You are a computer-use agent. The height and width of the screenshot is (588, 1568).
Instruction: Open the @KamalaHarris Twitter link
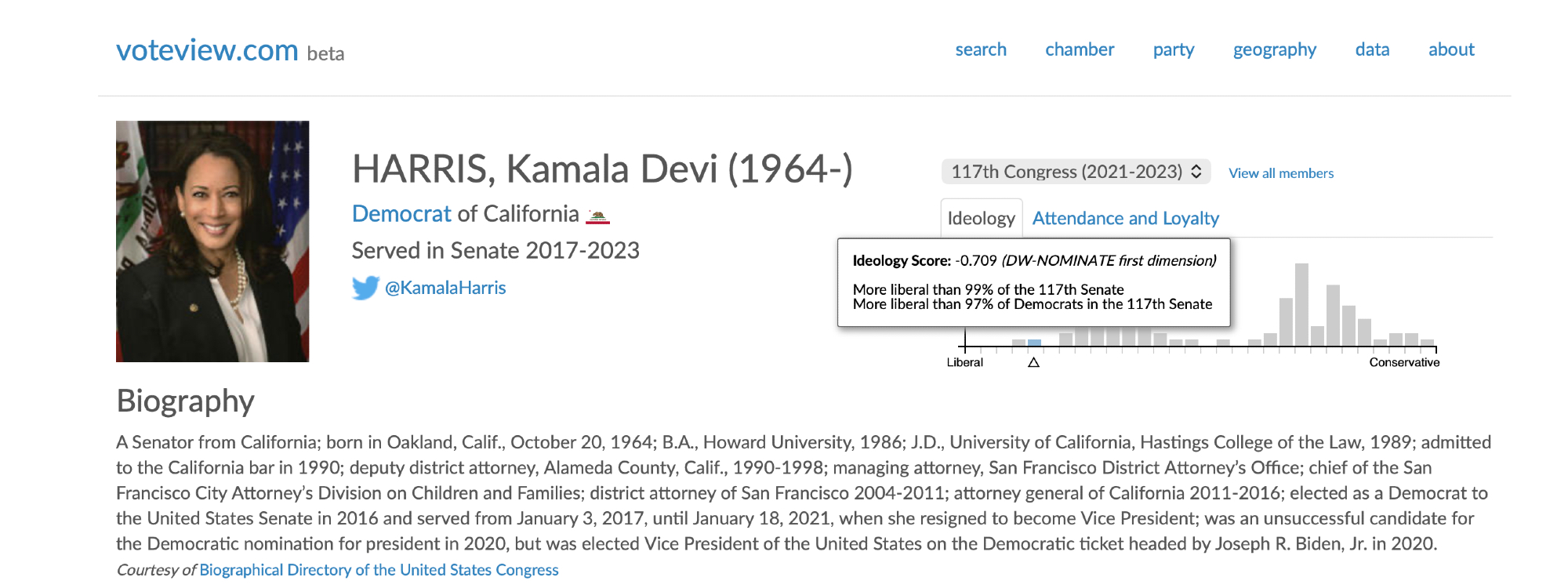click(x=445, y=288)
